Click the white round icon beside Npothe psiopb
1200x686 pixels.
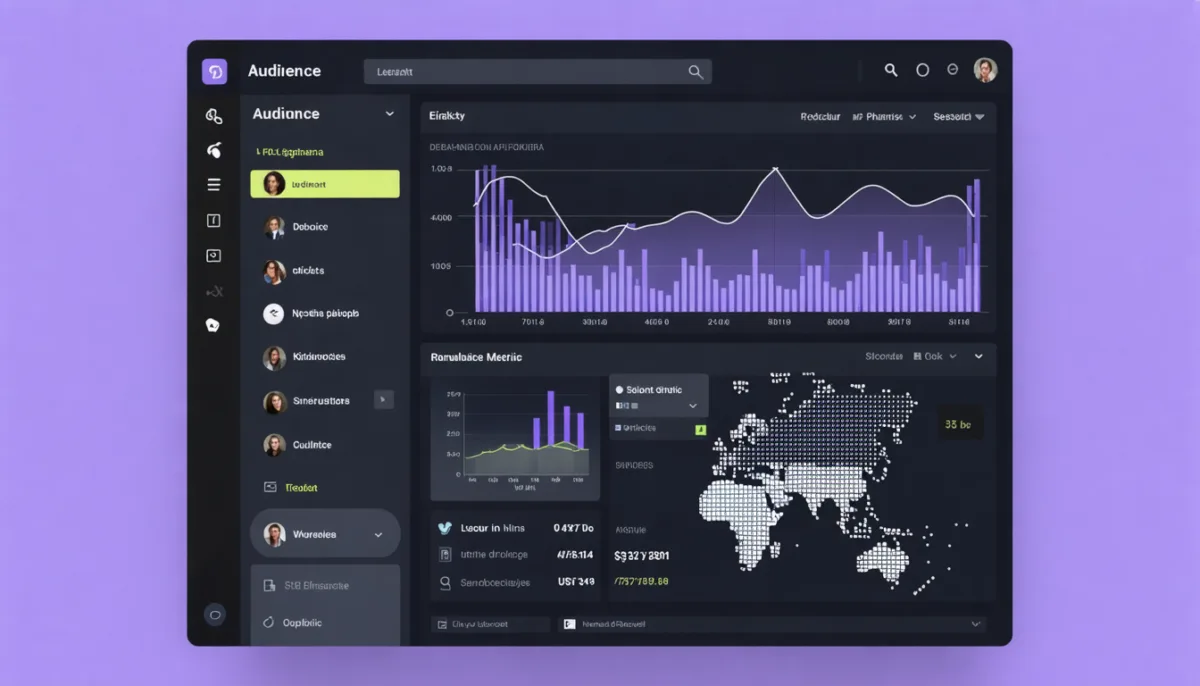[x=273, y=314]
